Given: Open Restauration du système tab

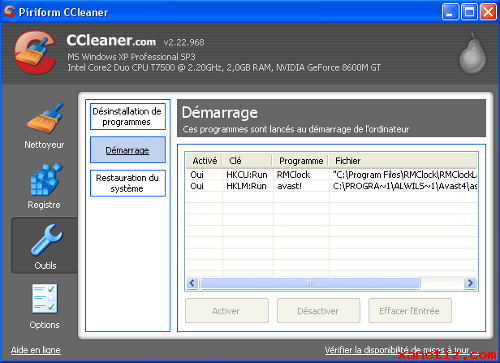Looking at the screenshot, I should [x=128, y=183].
